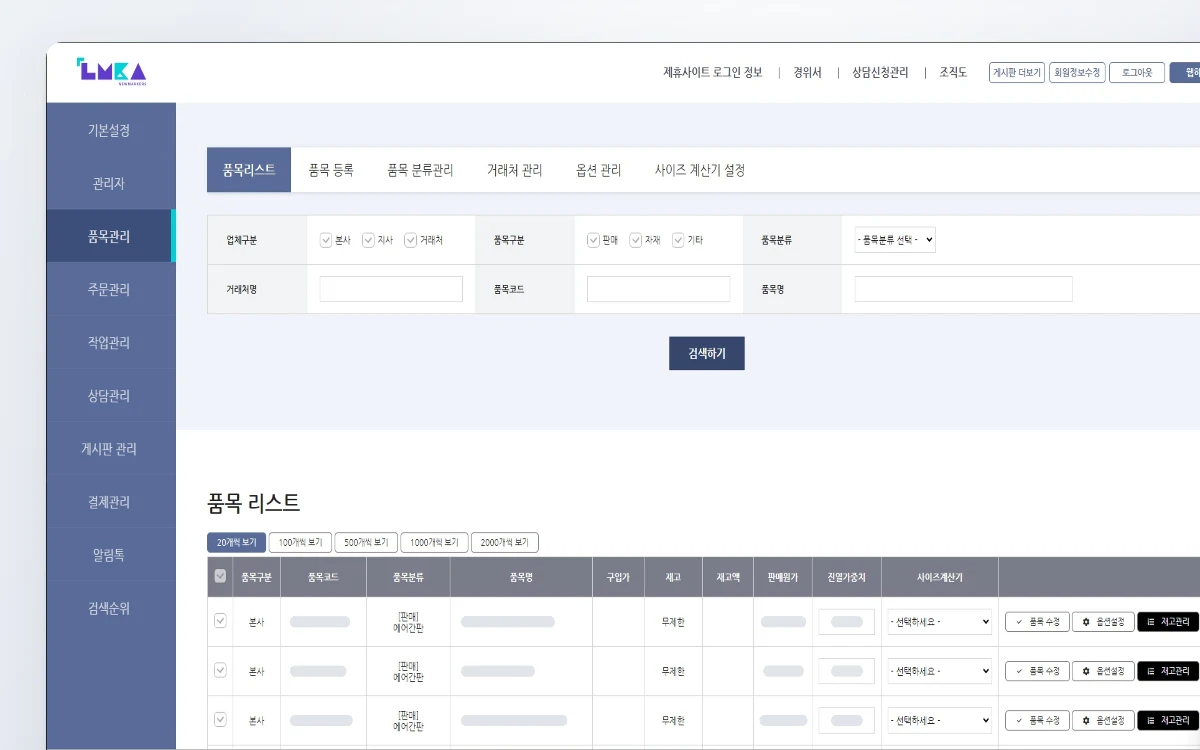This screenshot has width=1200, height=750.
Task: Open 검색순위 in the sidebar
Action: click(109, 608)
